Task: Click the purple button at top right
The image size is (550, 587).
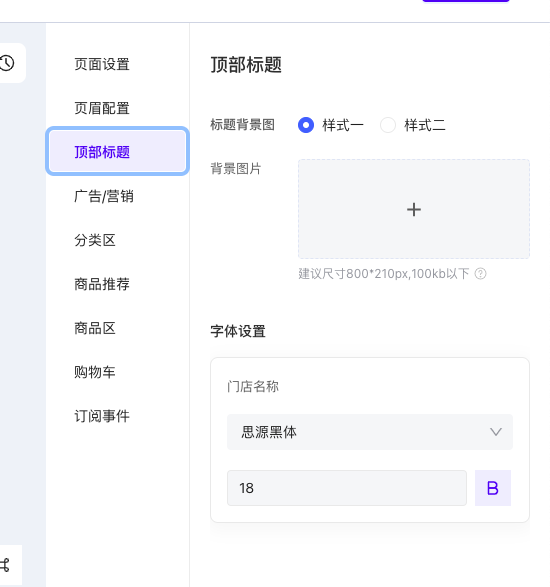Action: pyautogui.click(x=466, y=1)
